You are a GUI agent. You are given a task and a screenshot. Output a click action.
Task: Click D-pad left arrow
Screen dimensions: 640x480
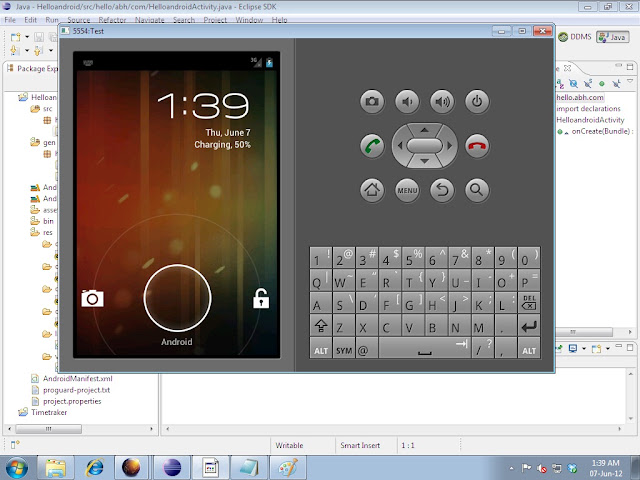pyautogui.click(x=400, y=145)
